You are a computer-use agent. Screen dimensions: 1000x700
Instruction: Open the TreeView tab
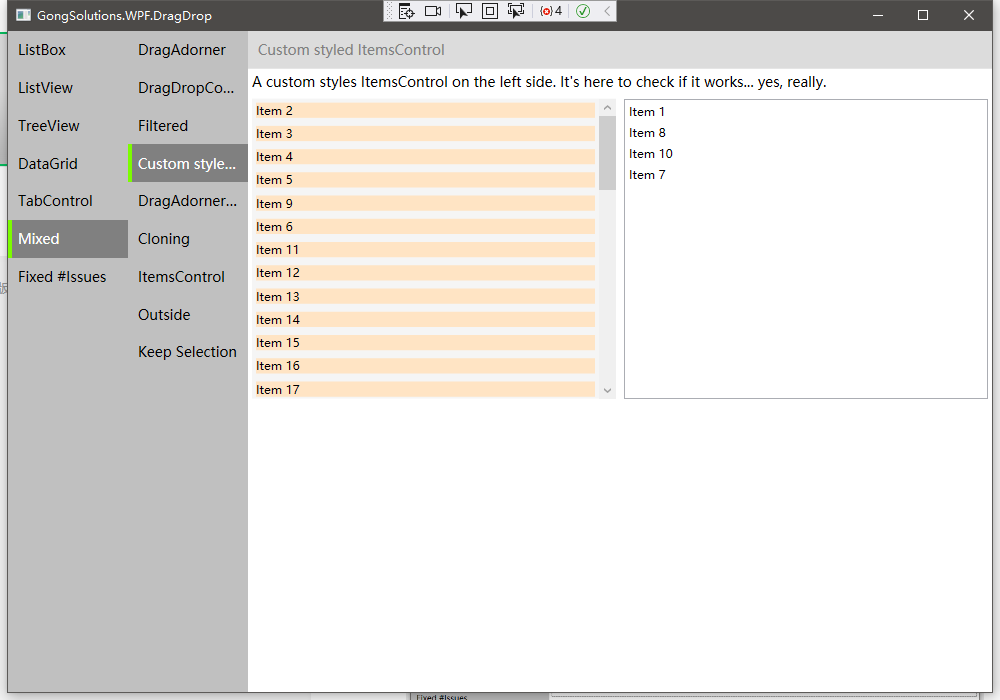(49, 126)
